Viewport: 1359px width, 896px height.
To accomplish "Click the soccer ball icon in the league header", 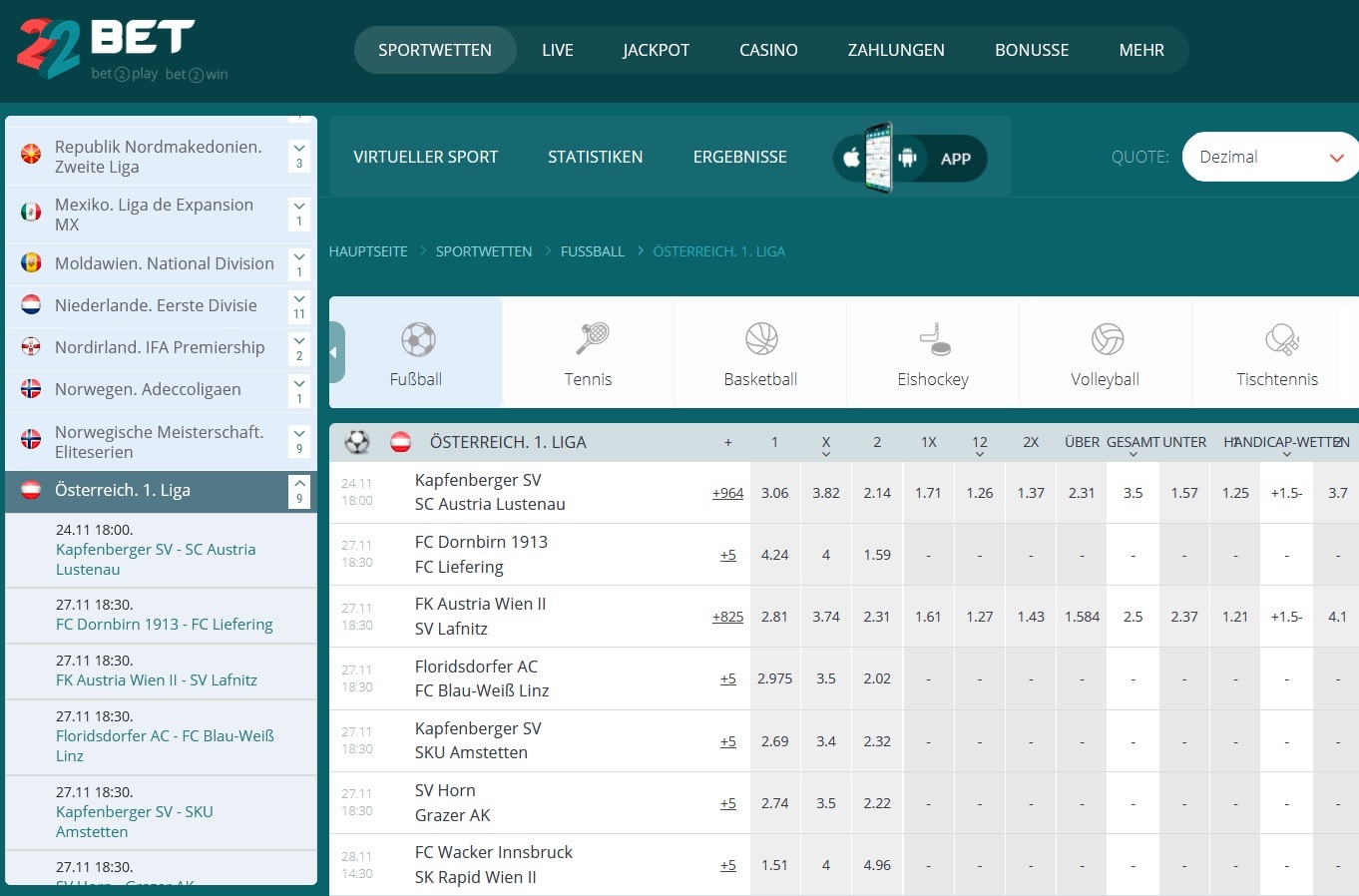I will [x=355, y=441].
